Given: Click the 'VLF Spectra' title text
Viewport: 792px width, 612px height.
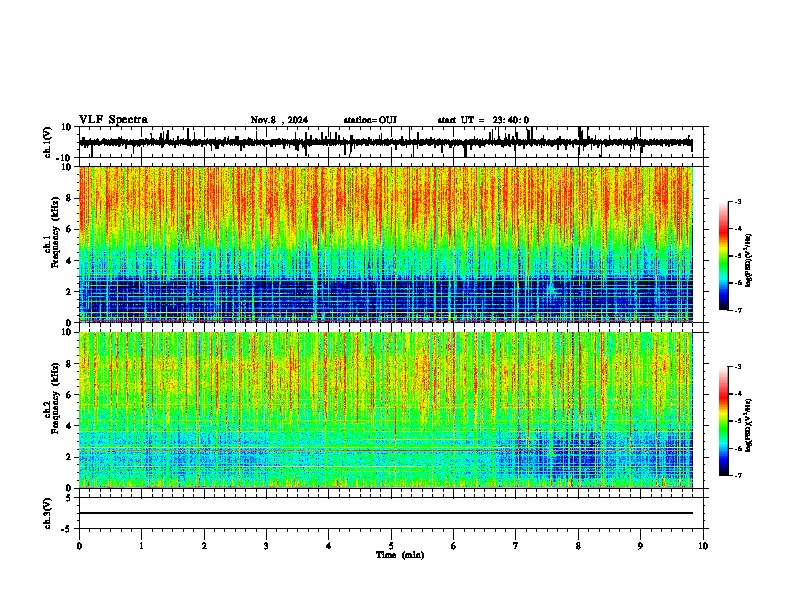Looking at the screenshot, I should [113, 120].
